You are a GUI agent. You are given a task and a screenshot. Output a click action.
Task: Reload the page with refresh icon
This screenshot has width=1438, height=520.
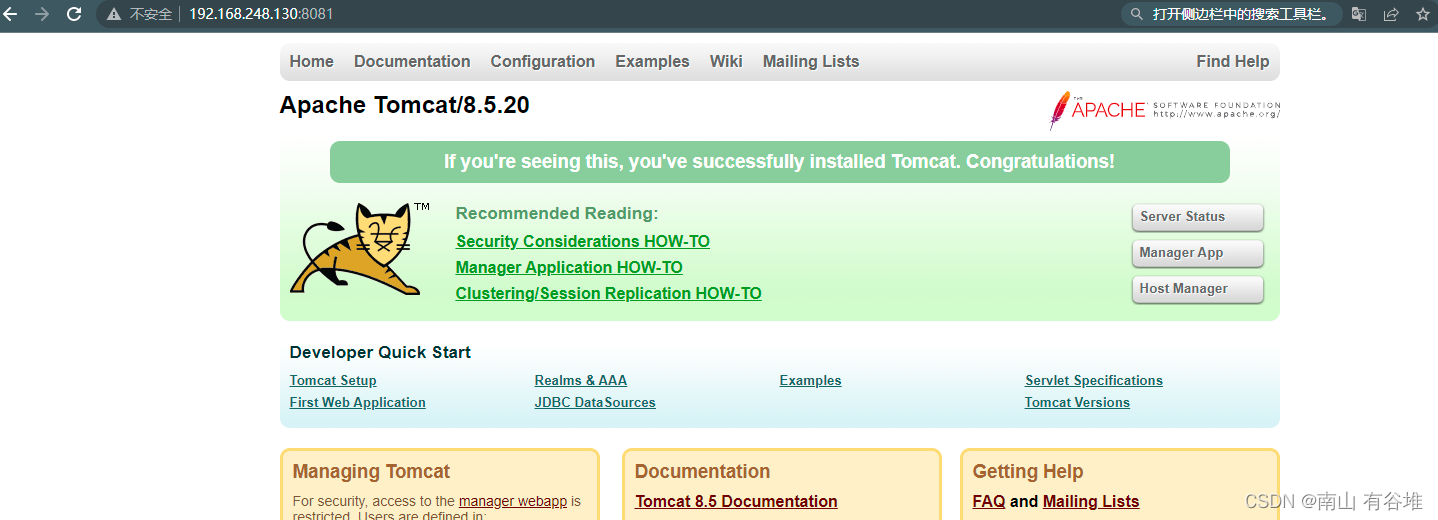click(x=74, y=14)
